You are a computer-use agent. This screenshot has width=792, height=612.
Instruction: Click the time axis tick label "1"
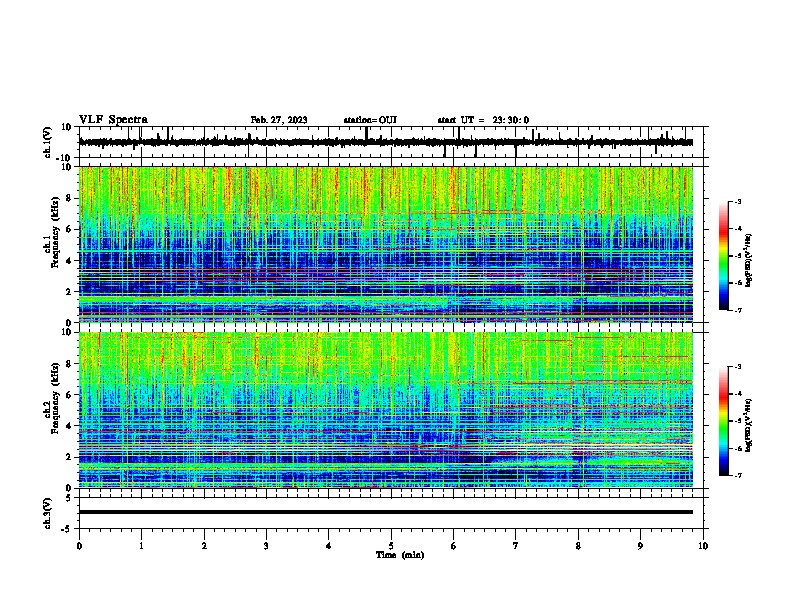pos(141,546)
